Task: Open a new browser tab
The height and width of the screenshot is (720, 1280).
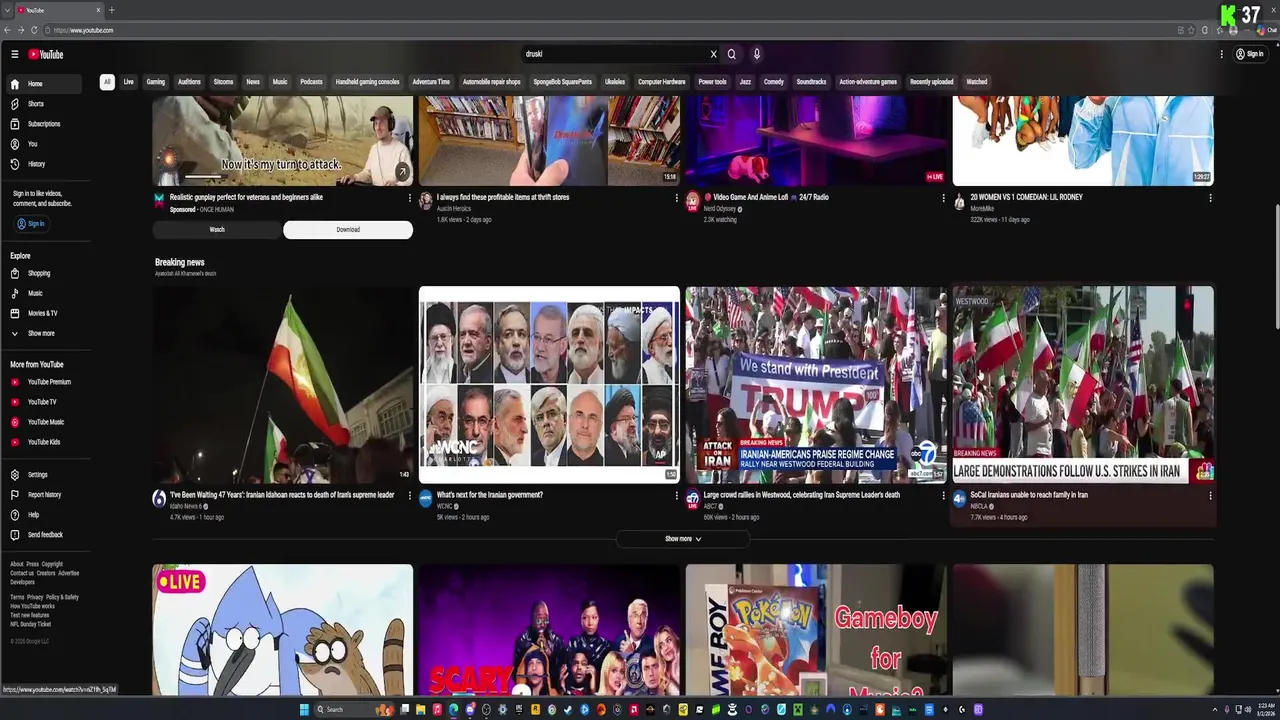Action: click(111, 10)
